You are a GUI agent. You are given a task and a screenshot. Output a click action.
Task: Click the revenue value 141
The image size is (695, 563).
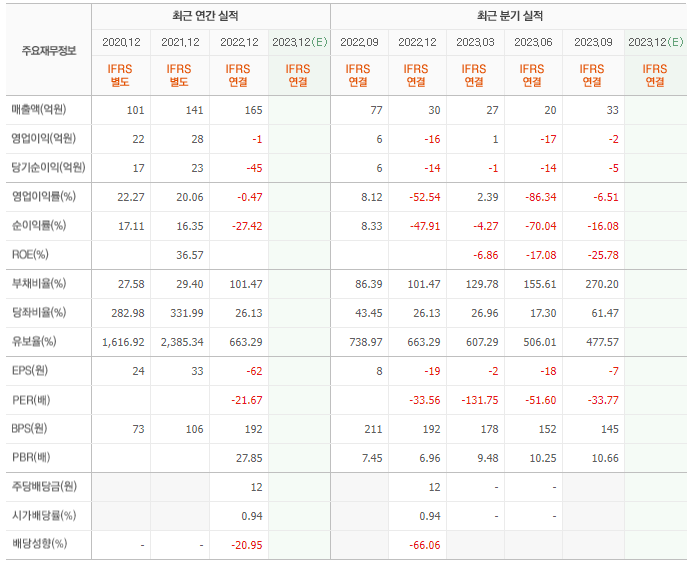click(195, 110)
